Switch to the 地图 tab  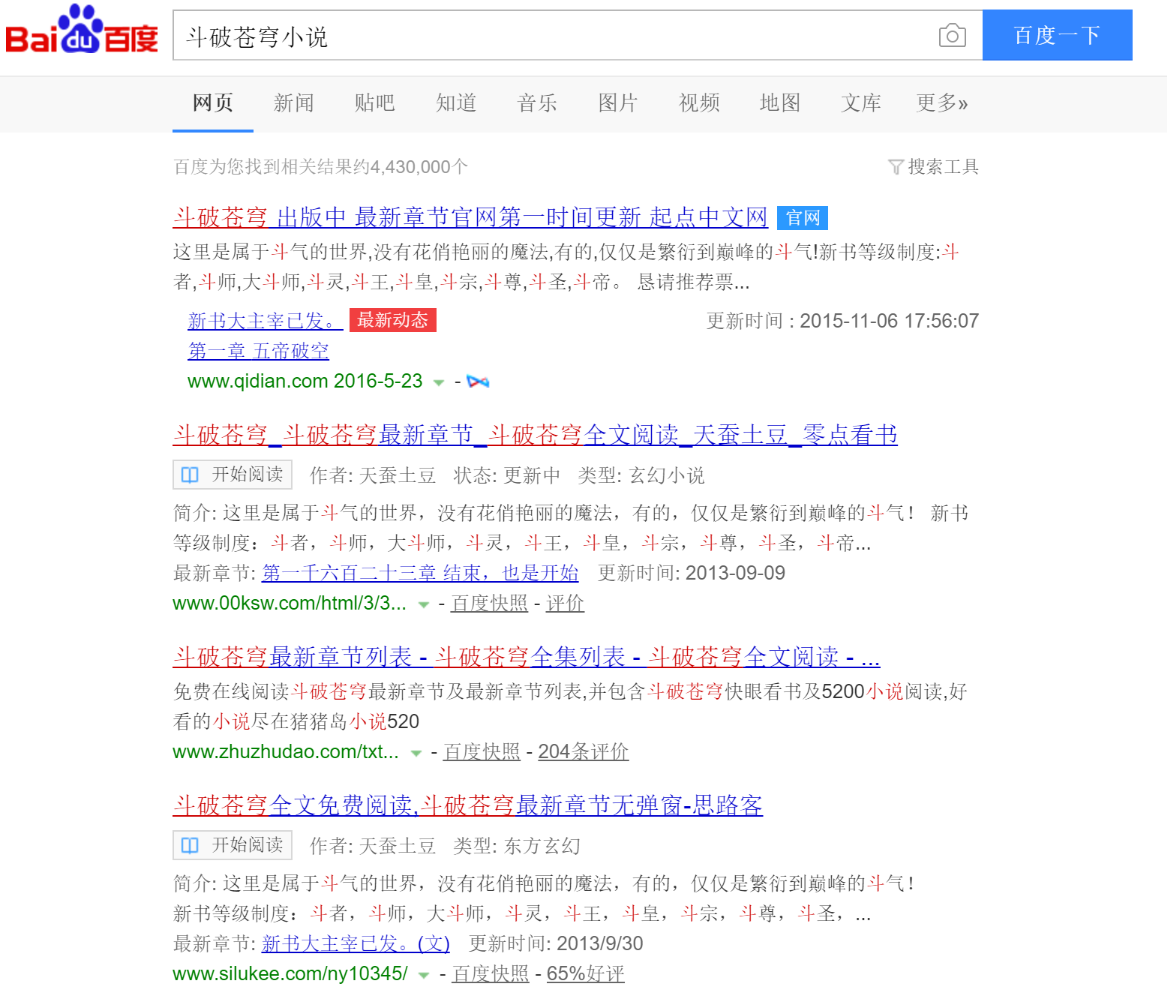[x=780, y=103]
